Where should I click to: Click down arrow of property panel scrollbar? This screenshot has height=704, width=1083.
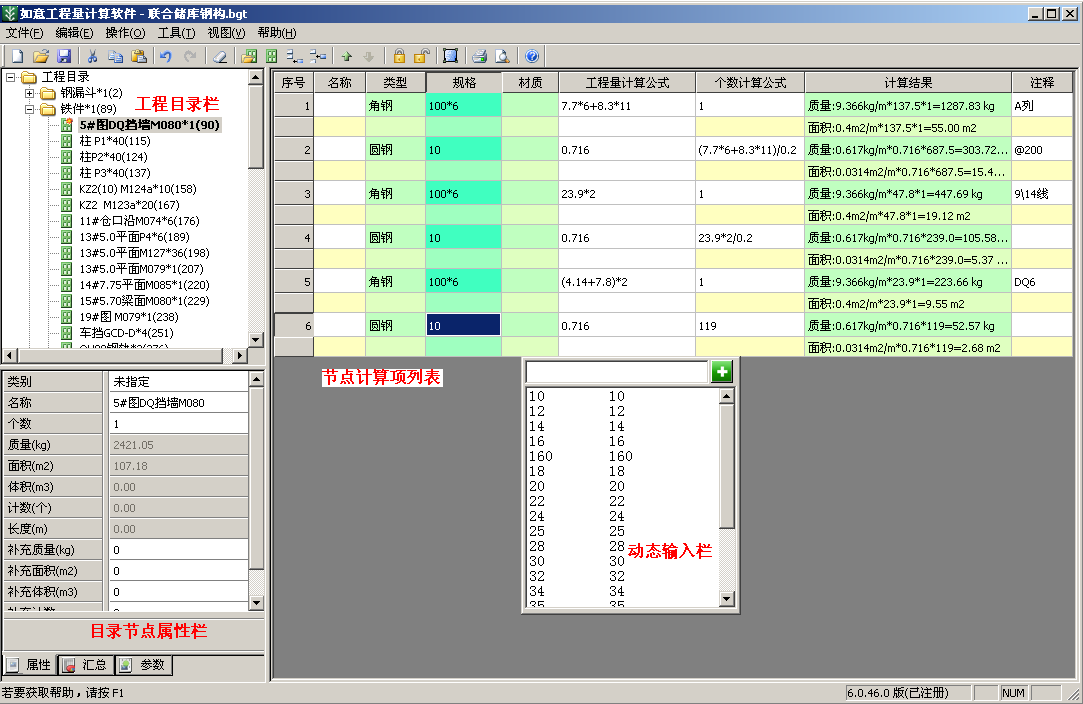[256, 602]
